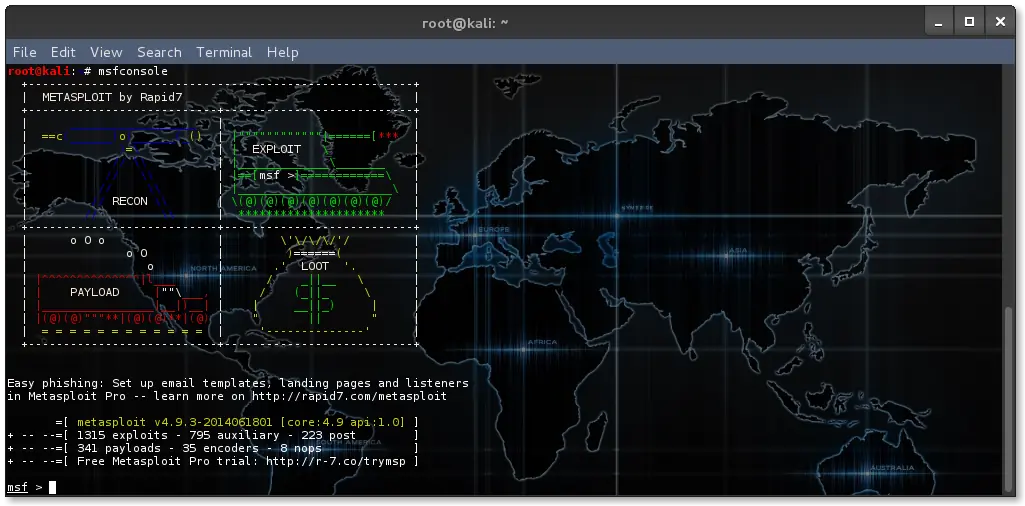Image resolution: width=1025 pixels, height=506 pixels.
Task: Open the File menu
Action: coord(24,52)
